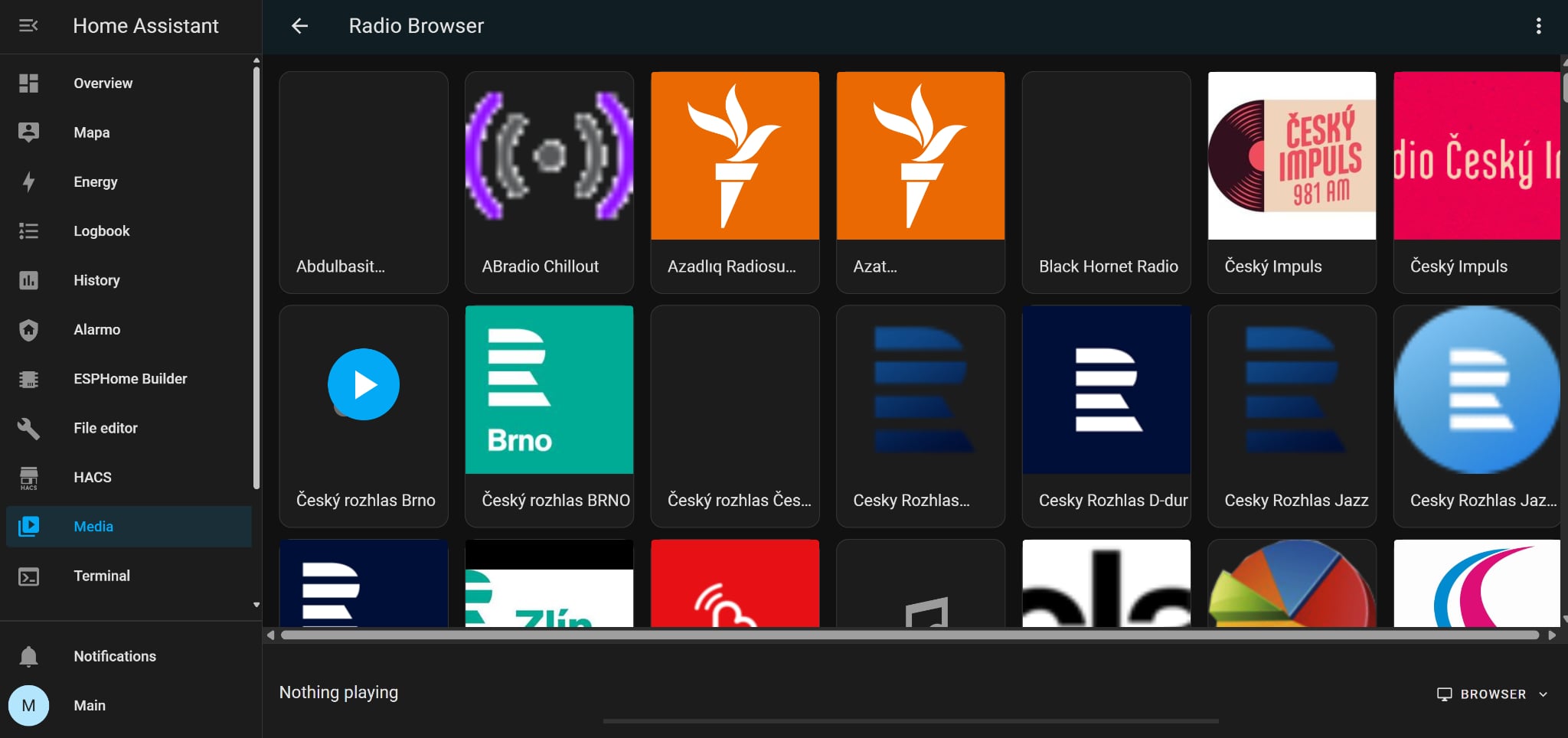This screenshot has height=738, width=1568.
Task: Open the ESPHome Builder chip icon
Action: tap(28, 379)
